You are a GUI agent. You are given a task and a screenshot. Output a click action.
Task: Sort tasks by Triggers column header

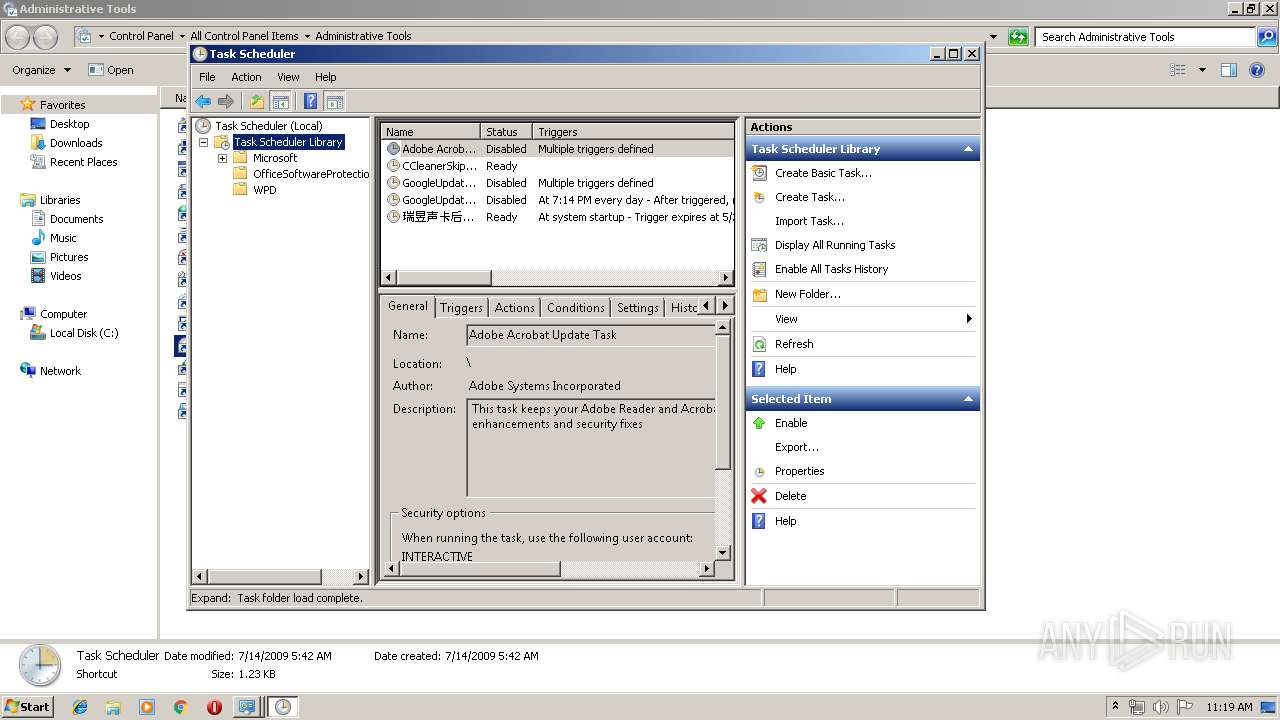[x=633, y=132]
